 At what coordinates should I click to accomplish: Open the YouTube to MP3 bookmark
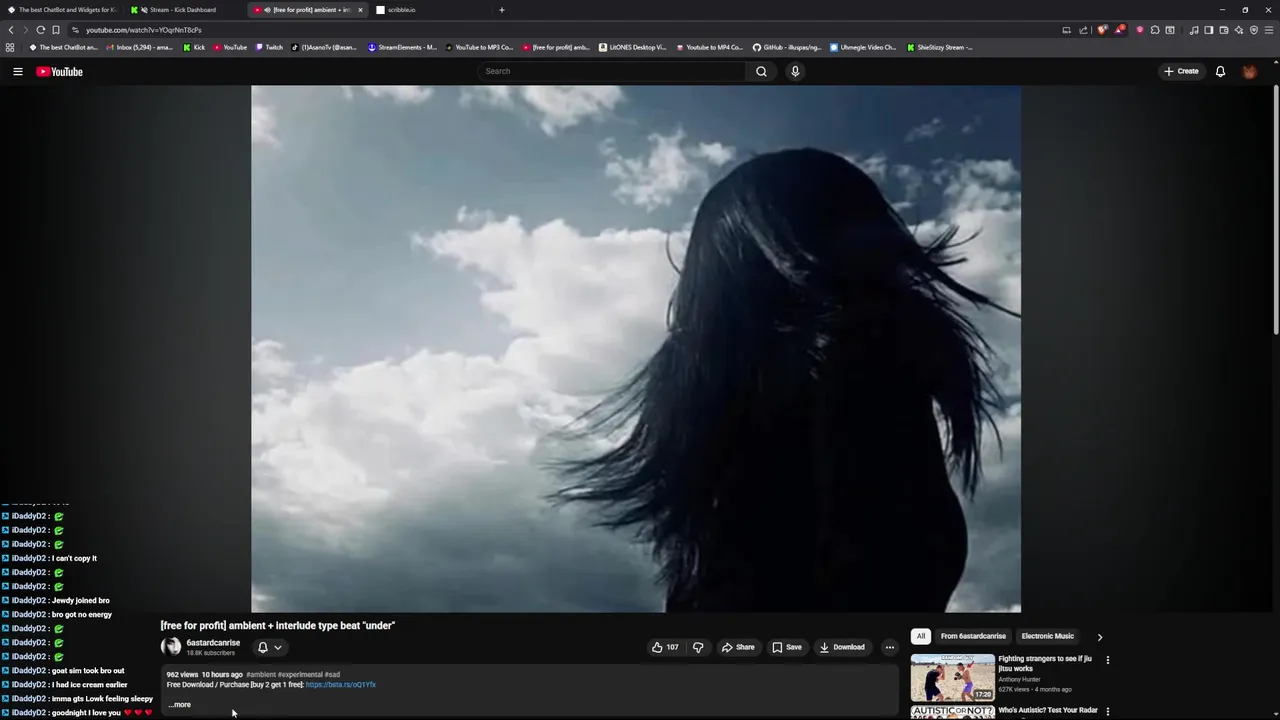[x=479, y=47]
